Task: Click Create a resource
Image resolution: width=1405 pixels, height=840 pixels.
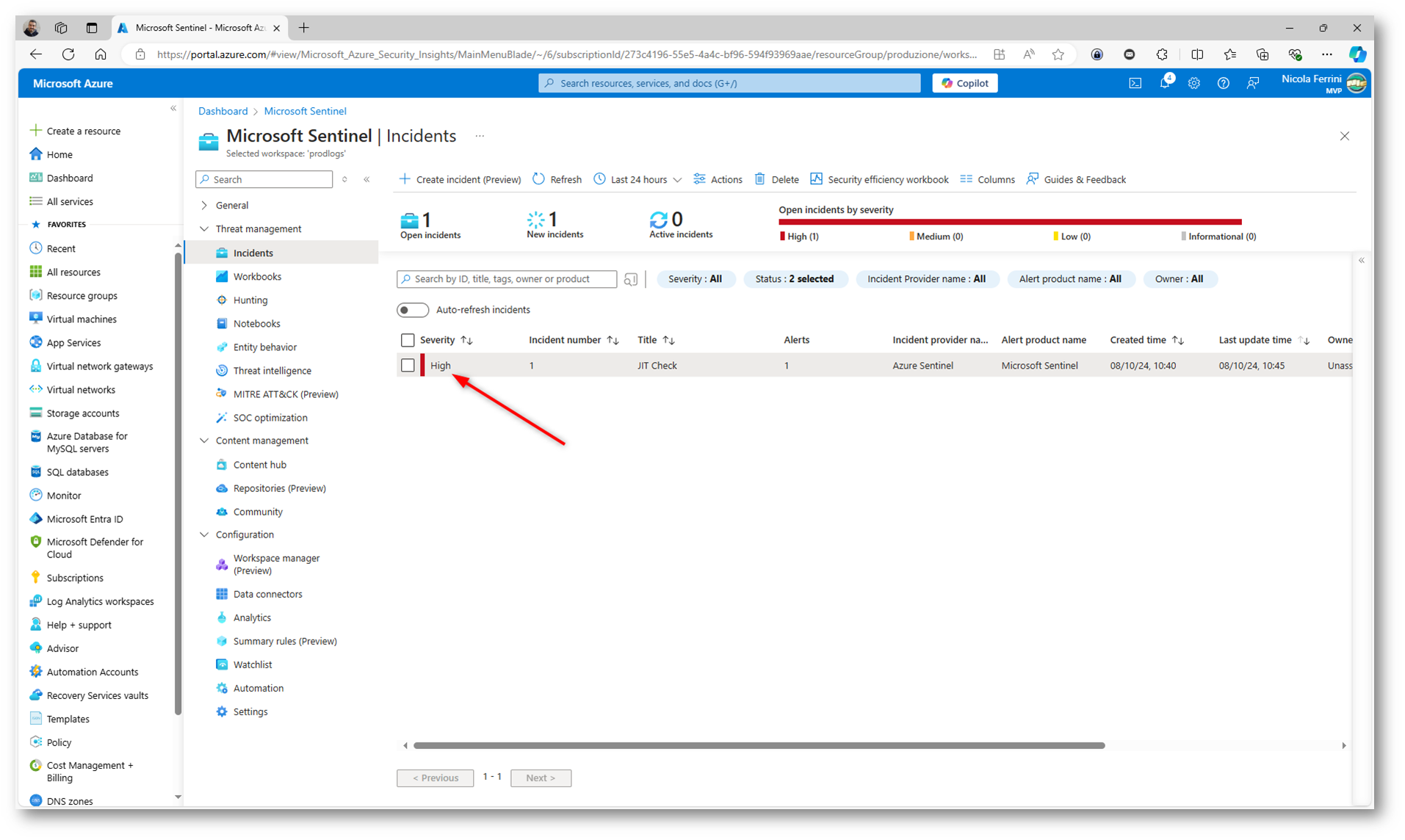Action: pos(75,131)
